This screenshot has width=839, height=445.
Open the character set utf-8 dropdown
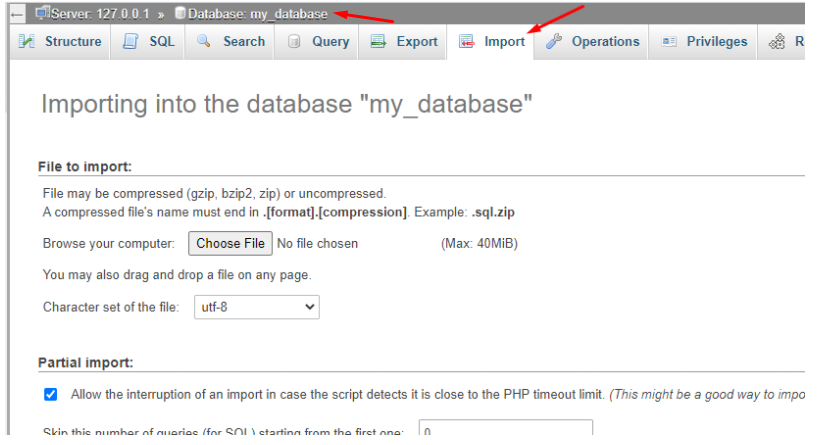pyautogui.click(x=256, y=307)
